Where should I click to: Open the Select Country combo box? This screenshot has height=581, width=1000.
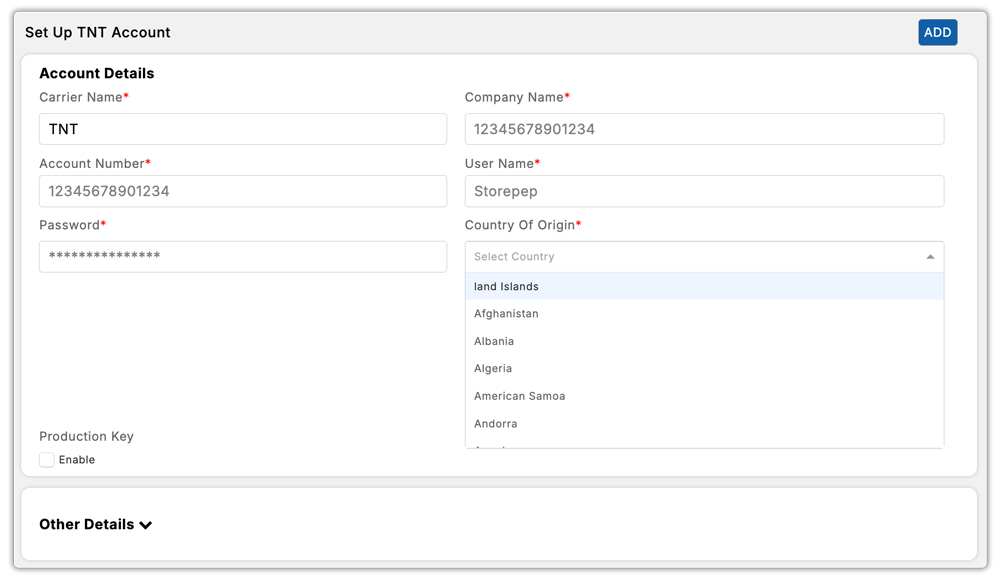(x=704, y=256)
